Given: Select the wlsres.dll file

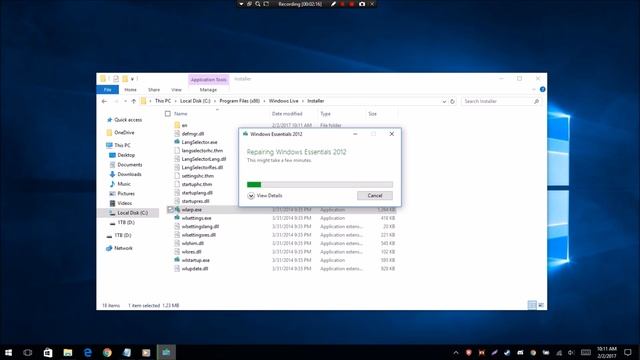Looking at the screenshot, I should click(x=191, y=252).
